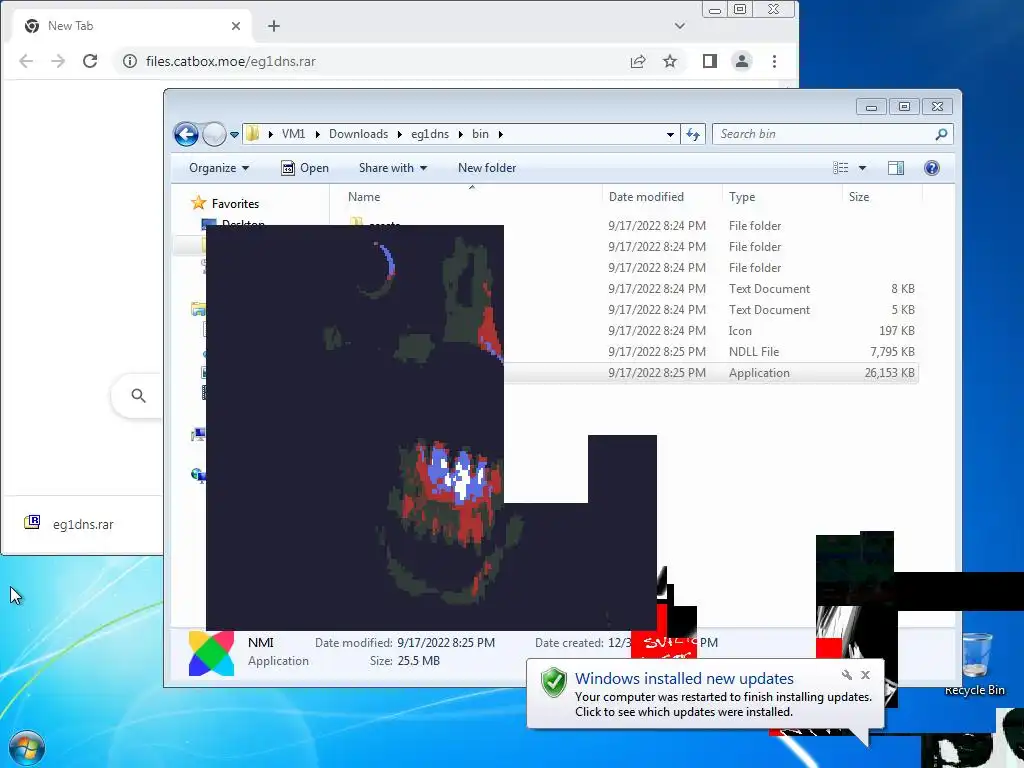This screenshot has width=1024, height=768.
Task: Open Explorer help
Action: [x=931, y=168]
